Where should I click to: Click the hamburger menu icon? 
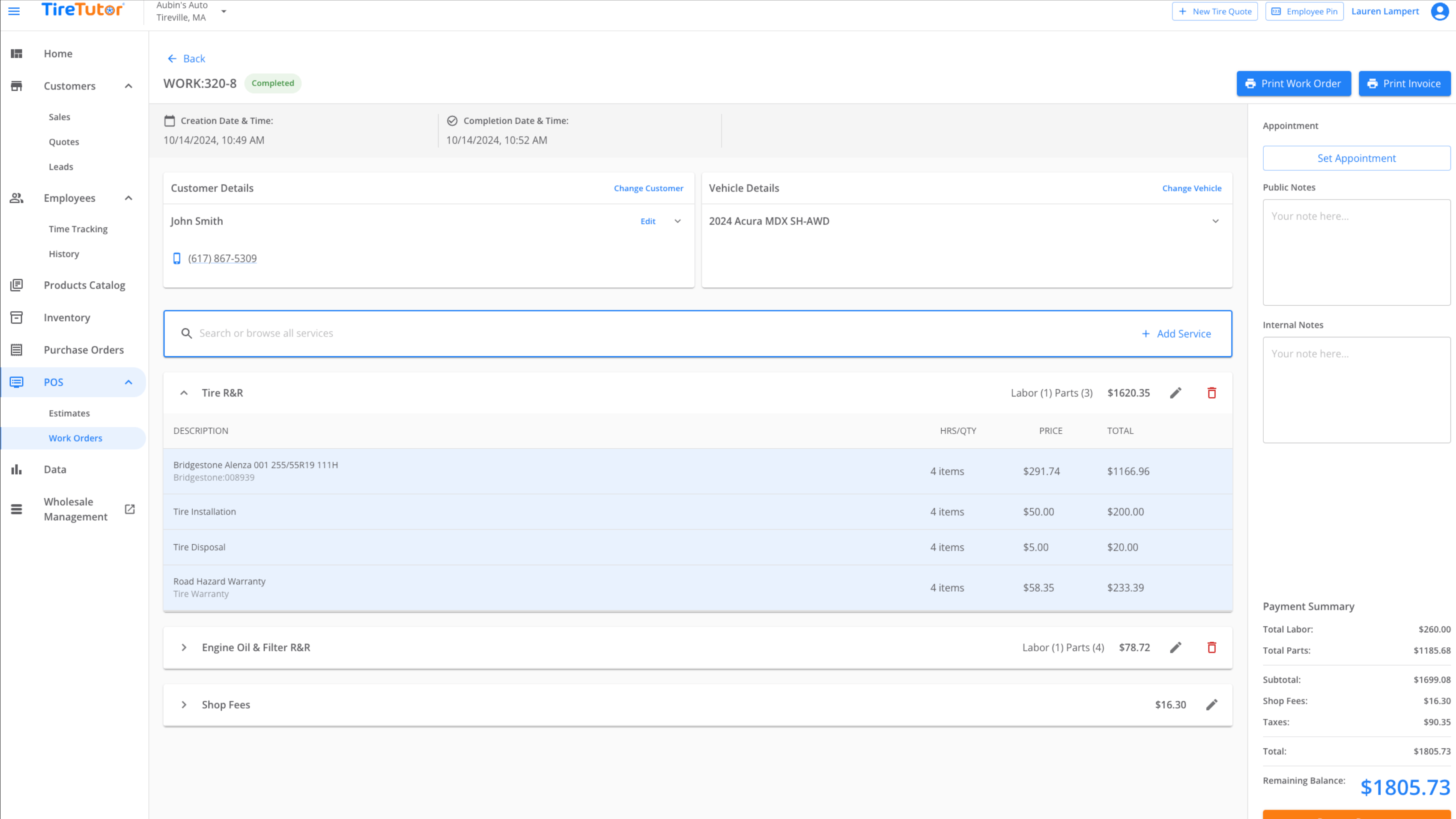click(x=14, y=11)
